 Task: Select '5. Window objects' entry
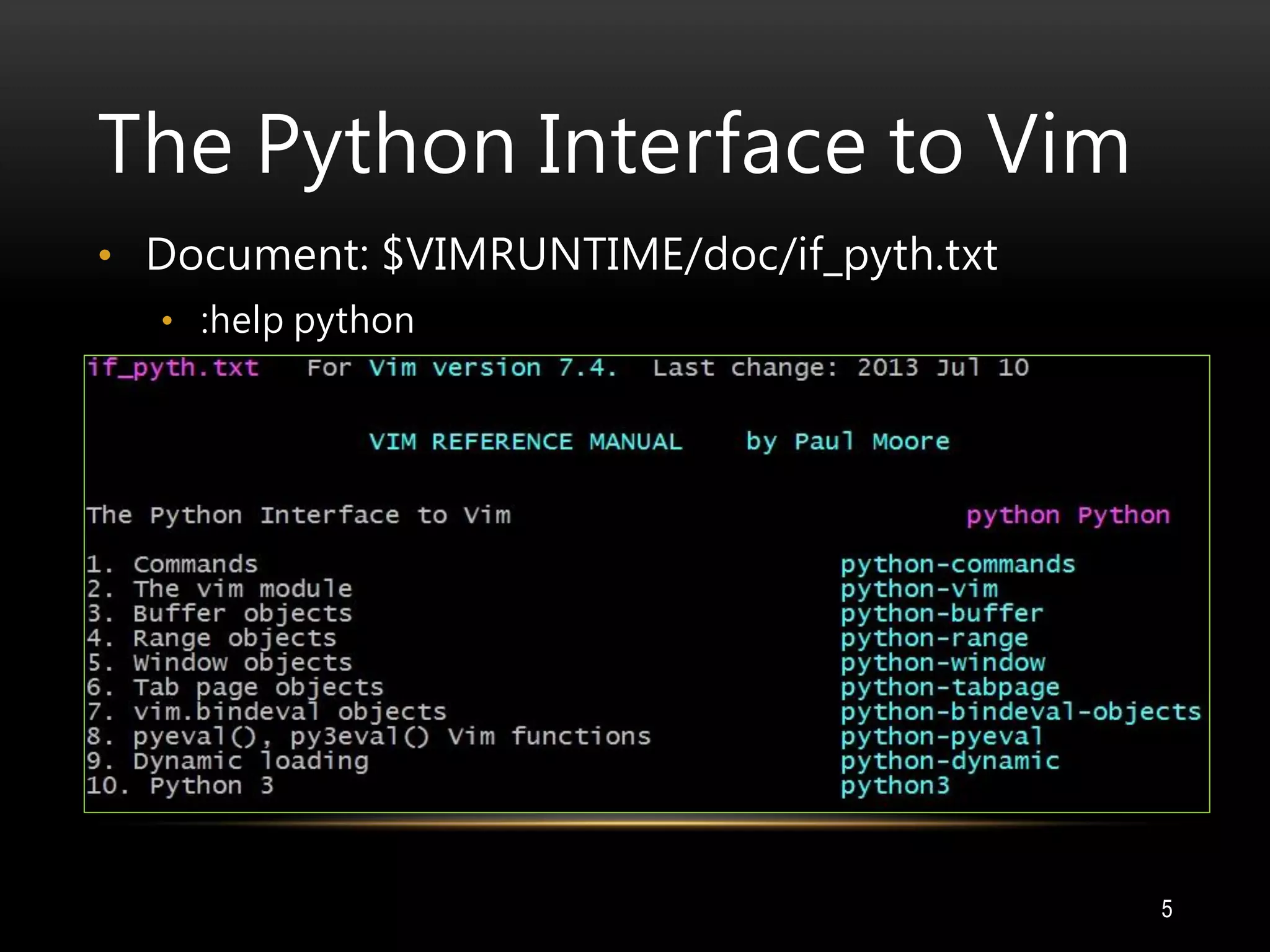point(219,663)
